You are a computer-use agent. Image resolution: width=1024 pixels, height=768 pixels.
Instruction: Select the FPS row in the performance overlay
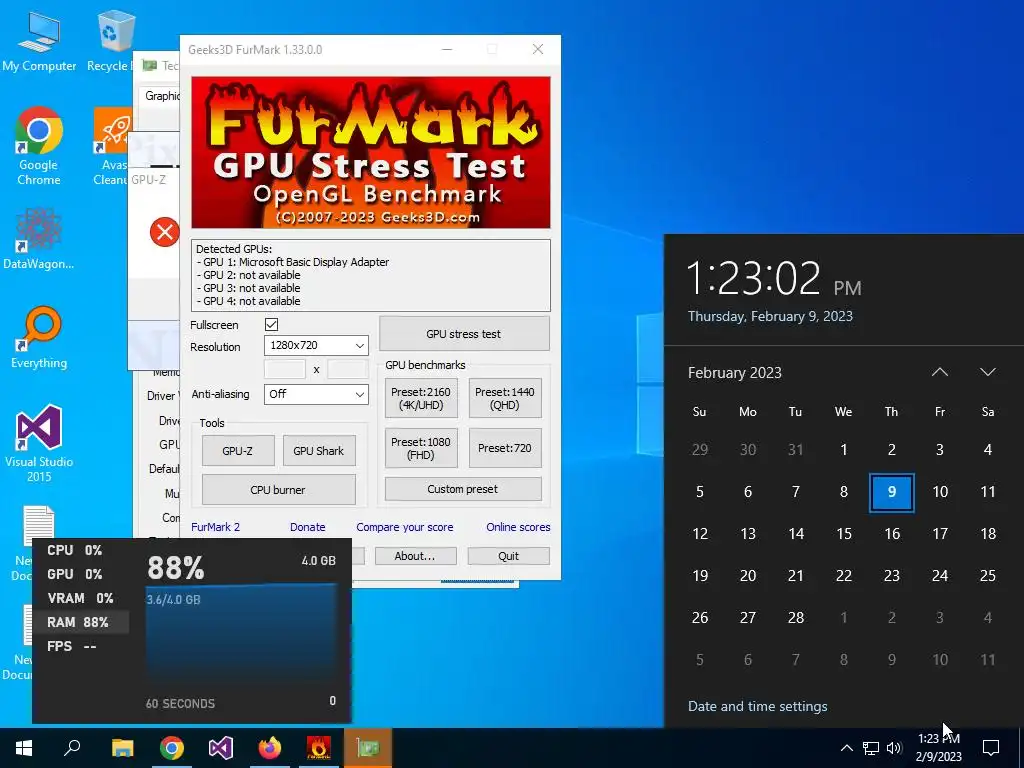point(80,647)
